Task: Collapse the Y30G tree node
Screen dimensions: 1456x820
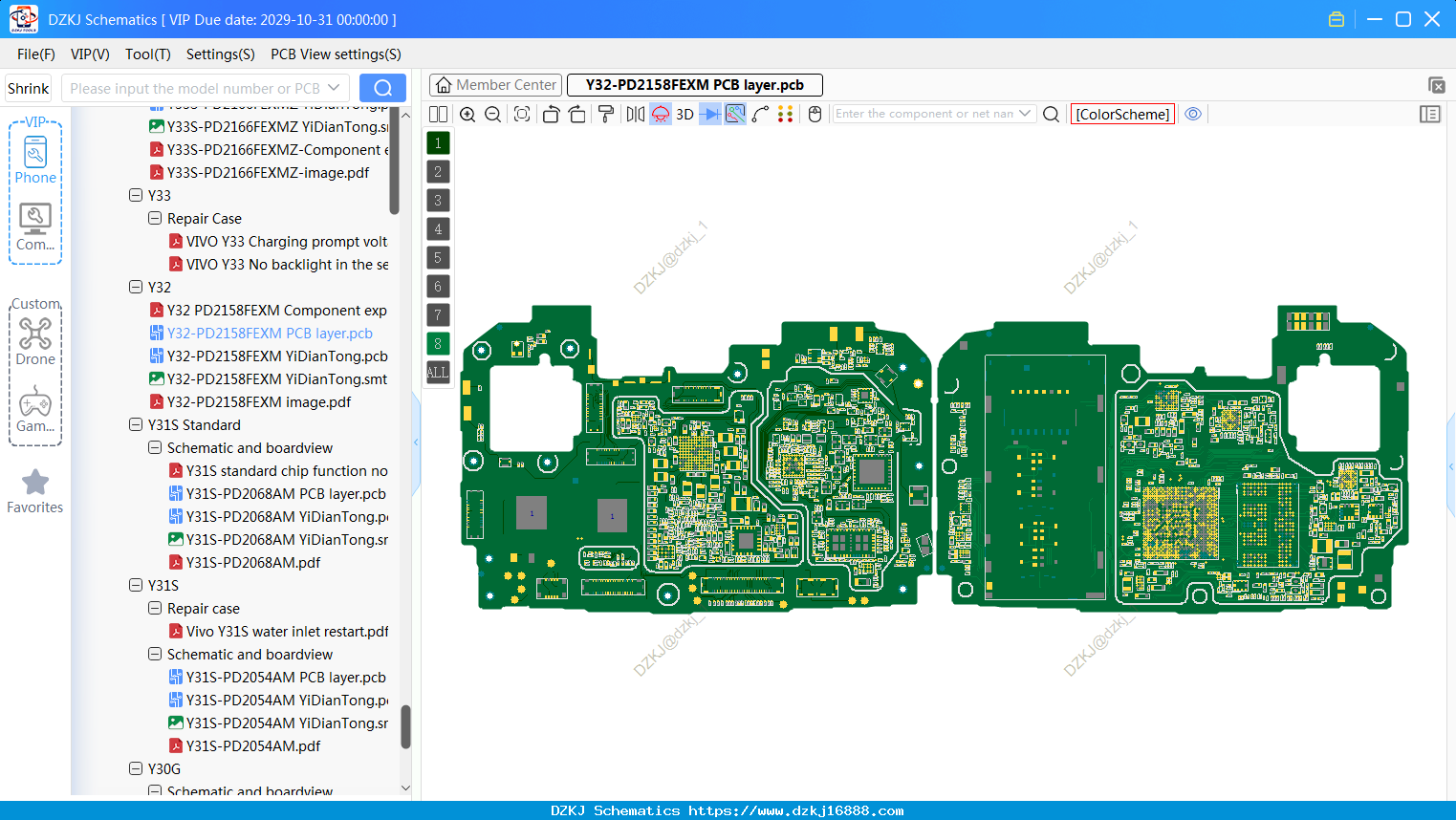Action: tap(136, 768)
